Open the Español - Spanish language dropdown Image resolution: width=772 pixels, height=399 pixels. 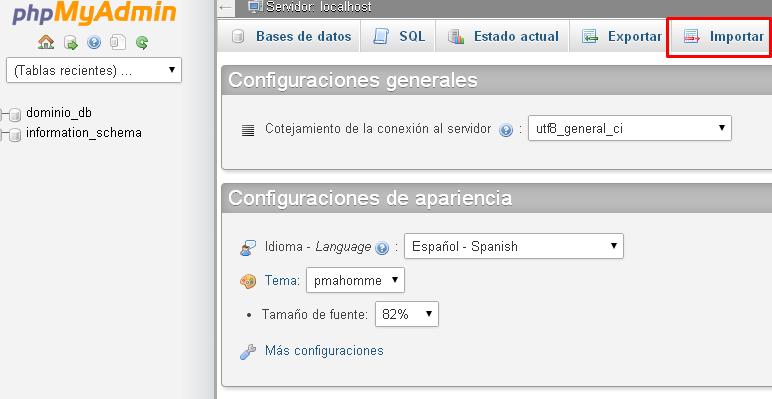pyautogui.click(x=514, y=246)
